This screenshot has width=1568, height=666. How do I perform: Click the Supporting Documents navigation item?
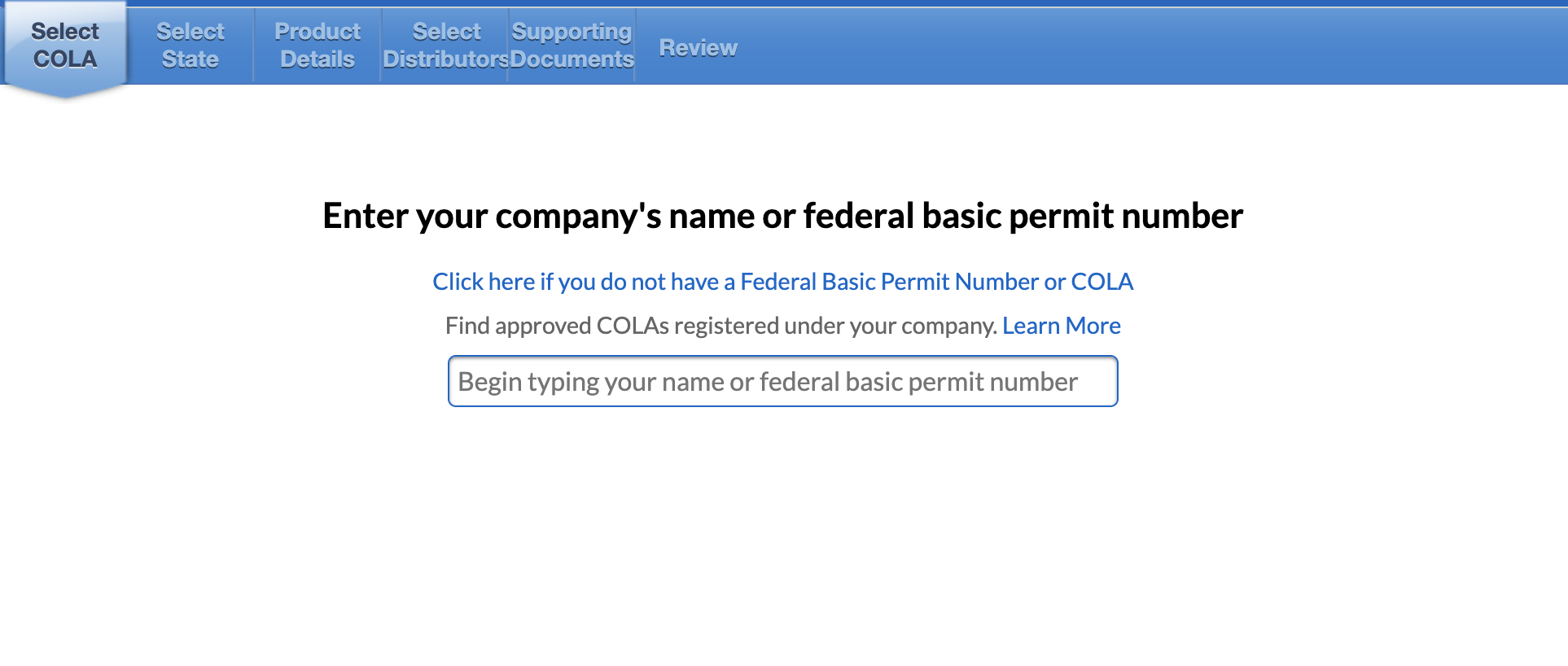[572, 45]
